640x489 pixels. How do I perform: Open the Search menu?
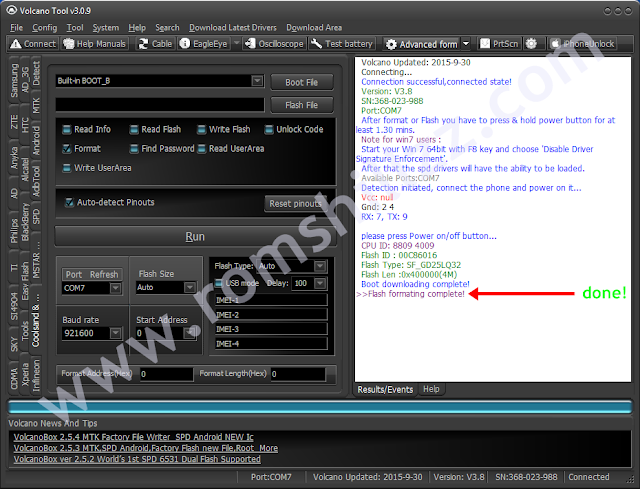coord(167,27)
